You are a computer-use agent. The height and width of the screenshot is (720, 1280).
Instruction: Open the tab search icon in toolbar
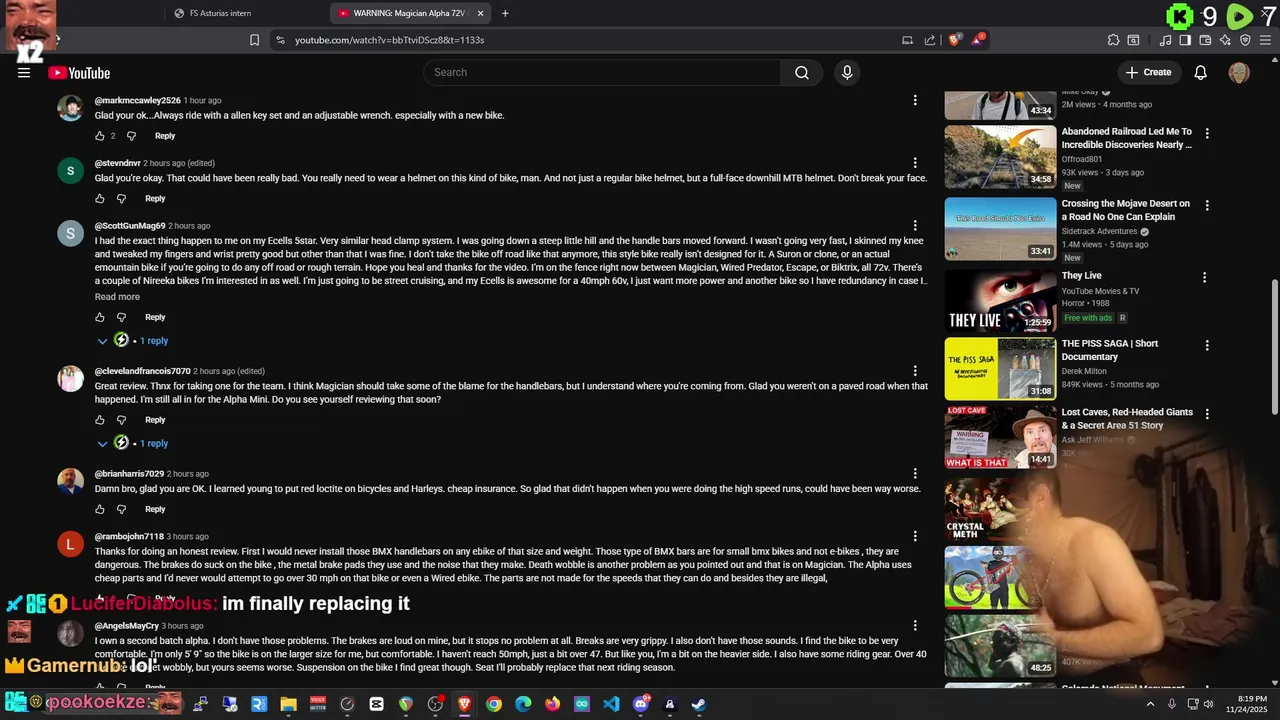[x=1133, y=40]
